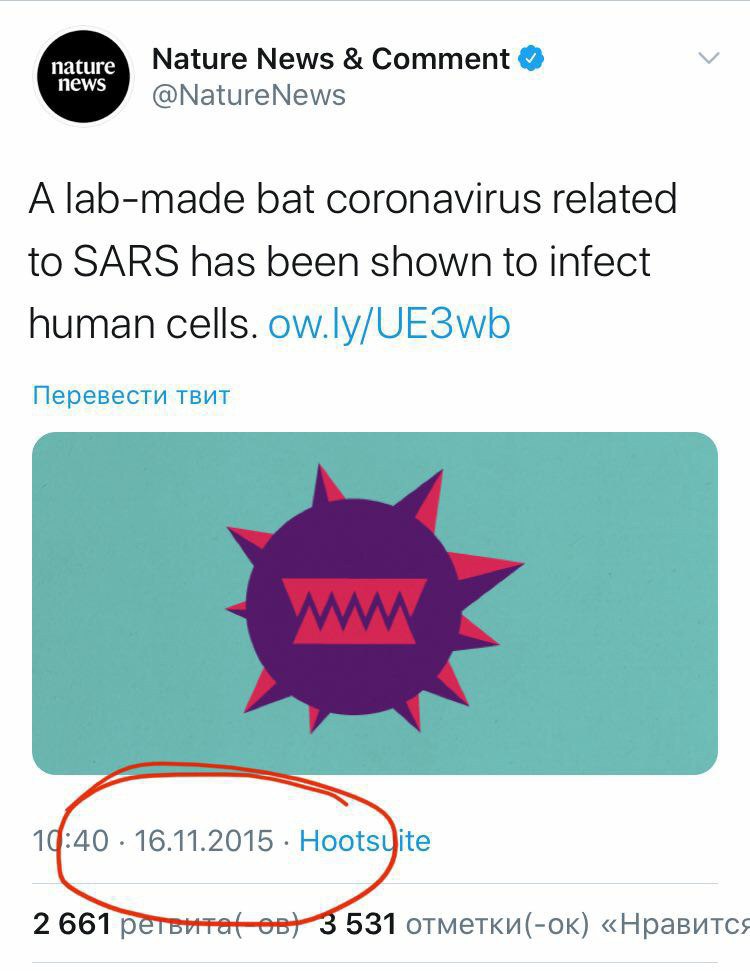750x971 pixels.
Task: Open the ow.ly/UE3wb link
Action: (x=389, y=325)
